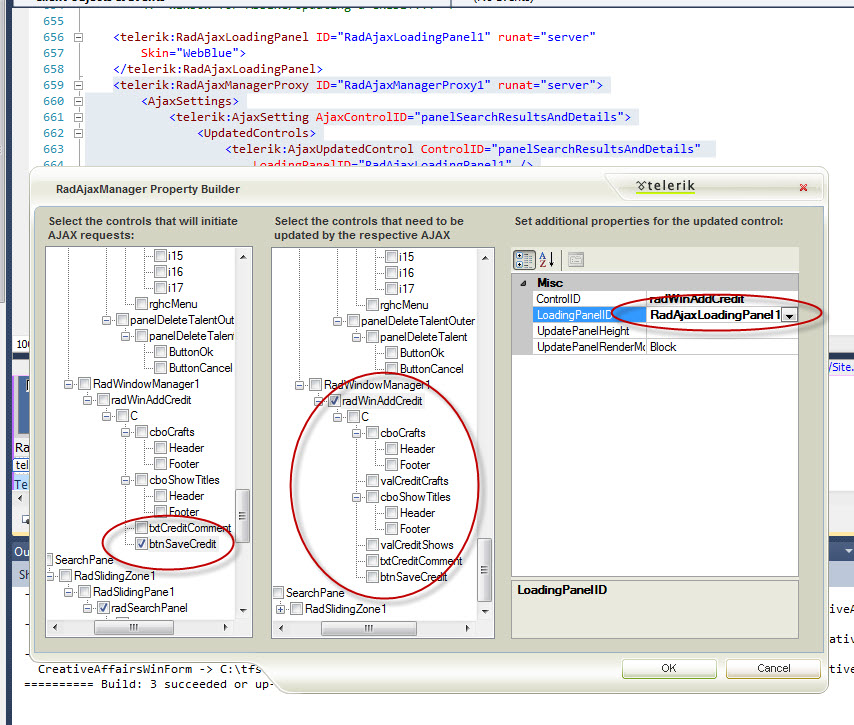Select the ControlID property row
Screen dimensions: 854x725
pos(666,299)
